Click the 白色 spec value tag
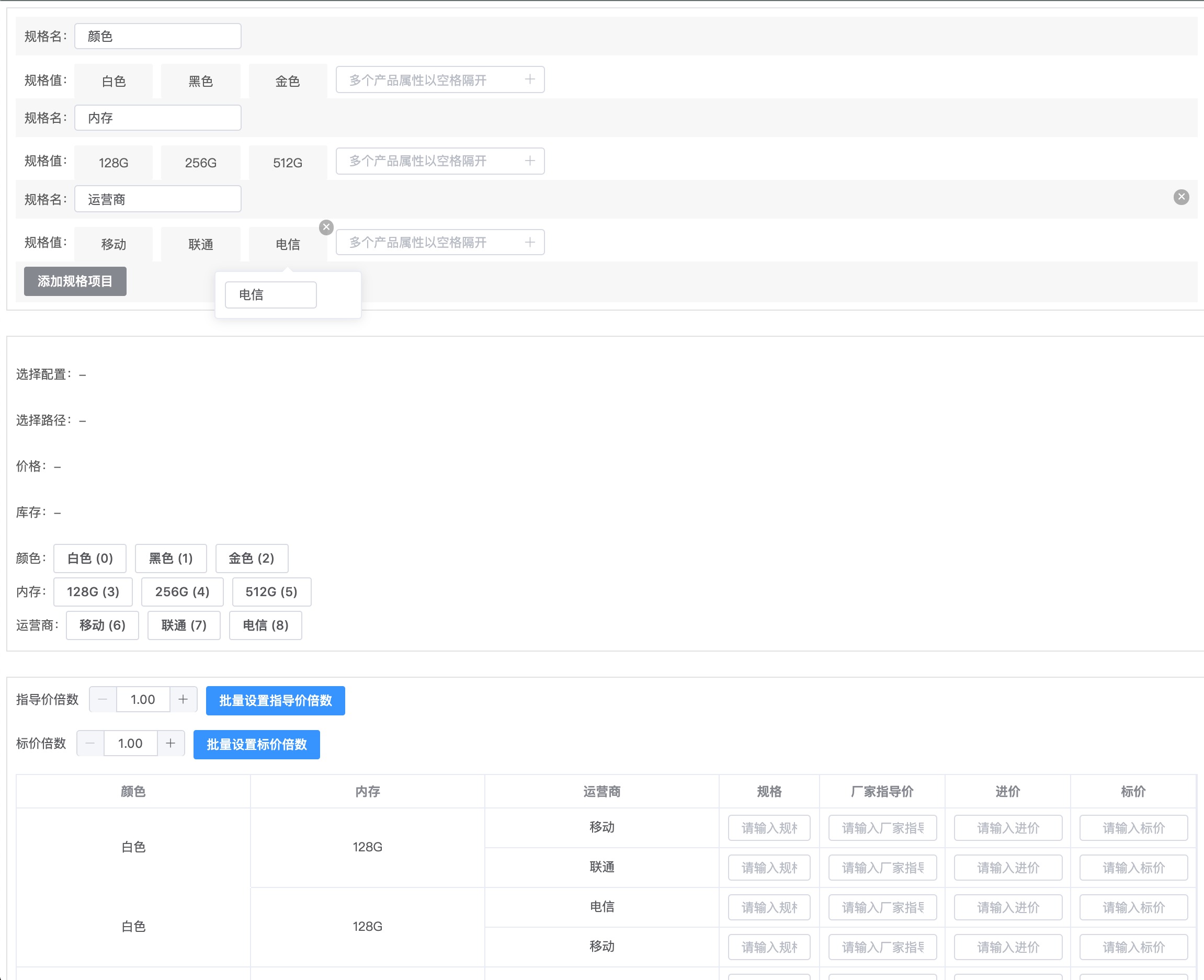This screenshot has width=1204, height=980. [x=113, y=81]
